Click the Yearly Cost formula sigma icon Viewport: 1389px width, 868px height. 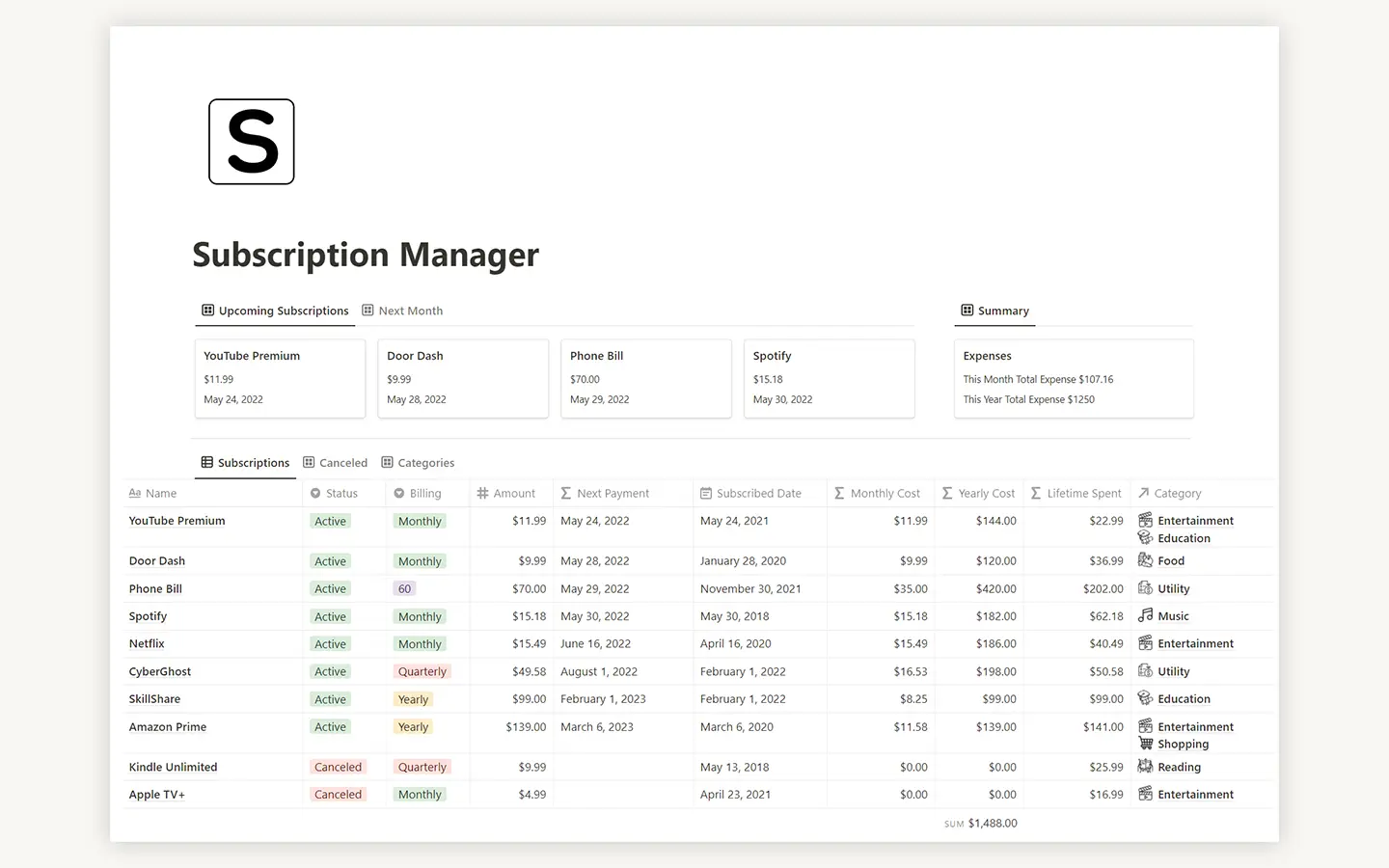947,493
